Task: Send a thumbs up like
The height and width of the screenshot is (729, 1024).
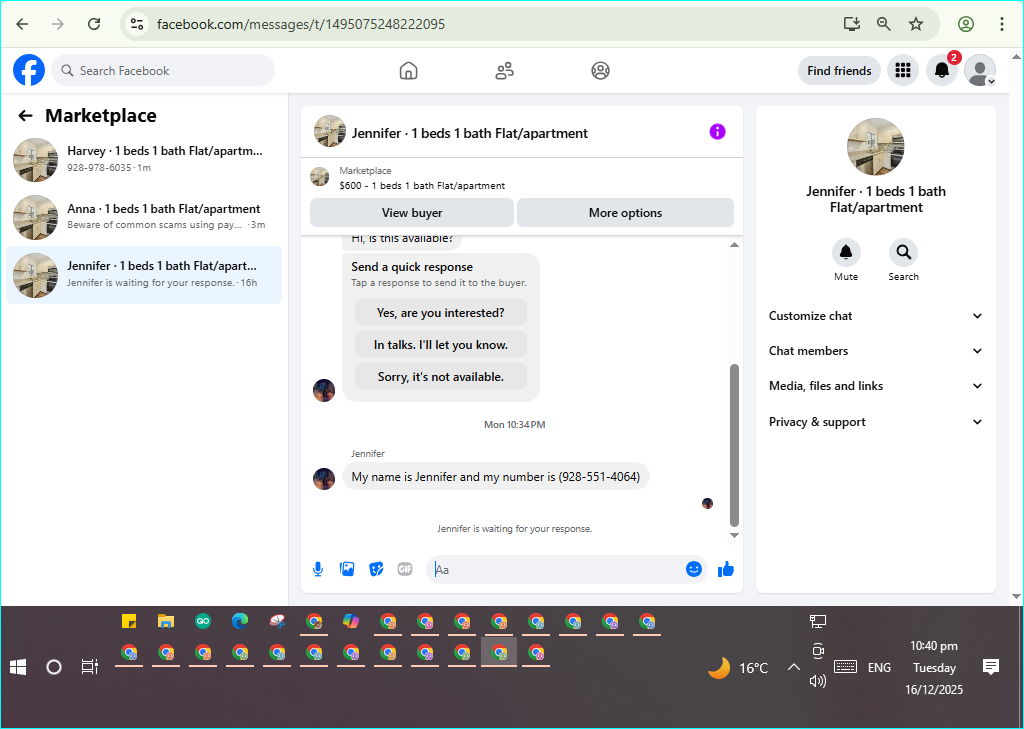Action: tap(726, 570)
